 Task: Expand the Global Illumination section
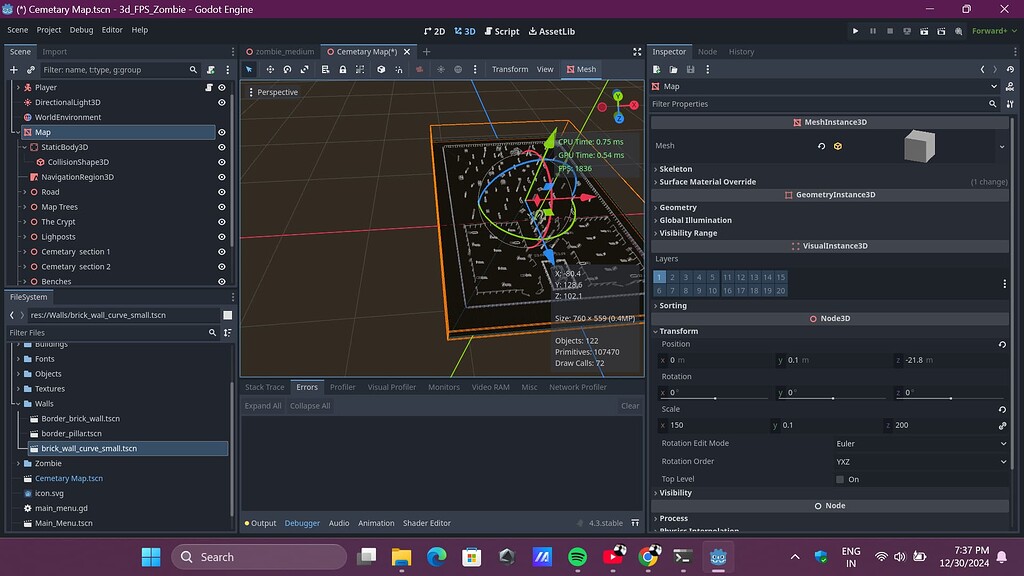click(x=696, y=221)
